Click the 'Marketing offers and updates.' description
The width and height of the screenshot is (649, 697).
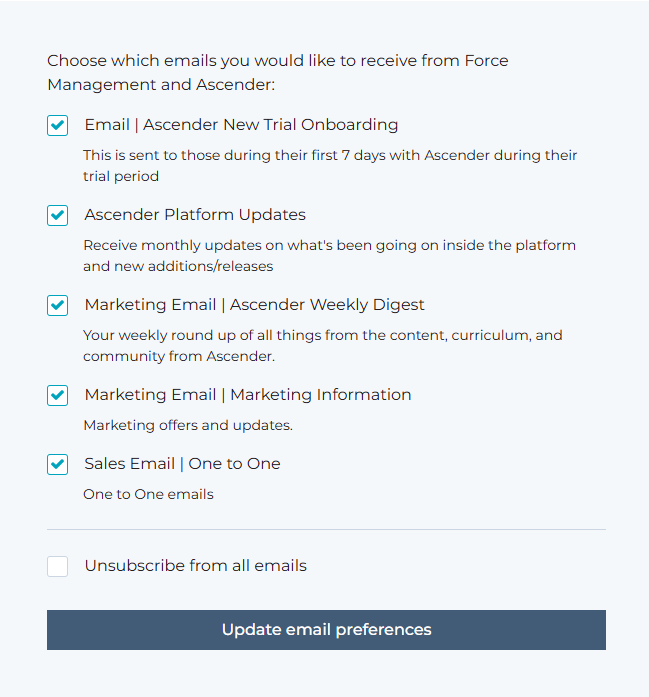[x=188, y=426]
